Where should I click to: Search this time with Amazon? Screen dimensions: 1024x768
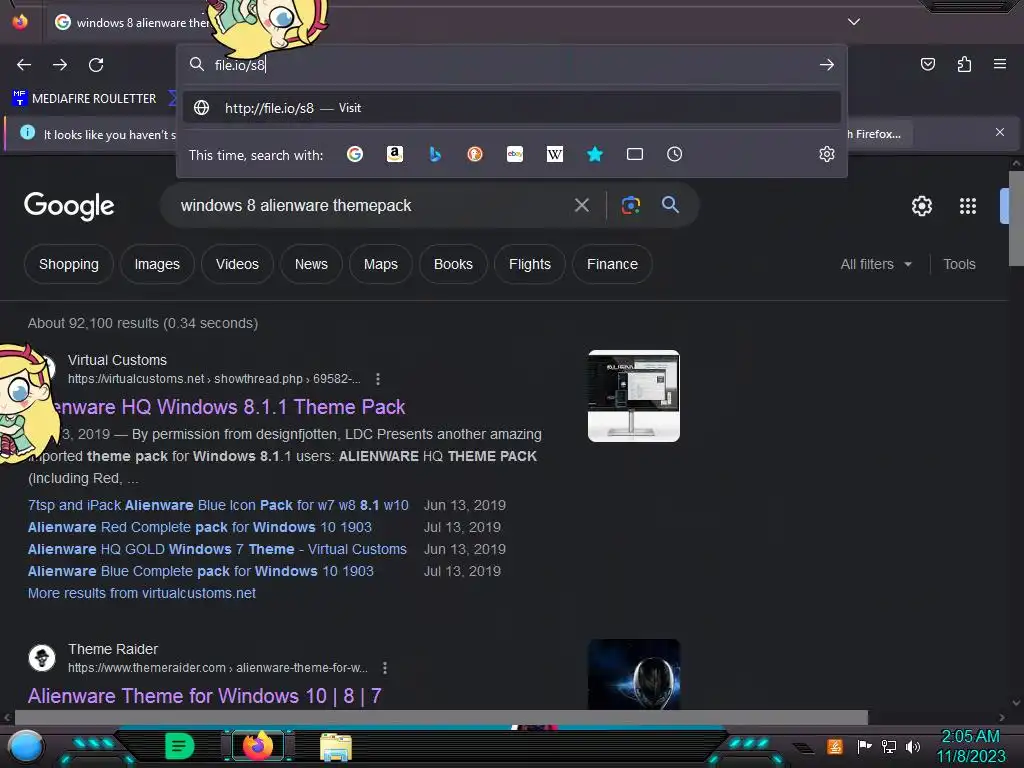(394, 154)
